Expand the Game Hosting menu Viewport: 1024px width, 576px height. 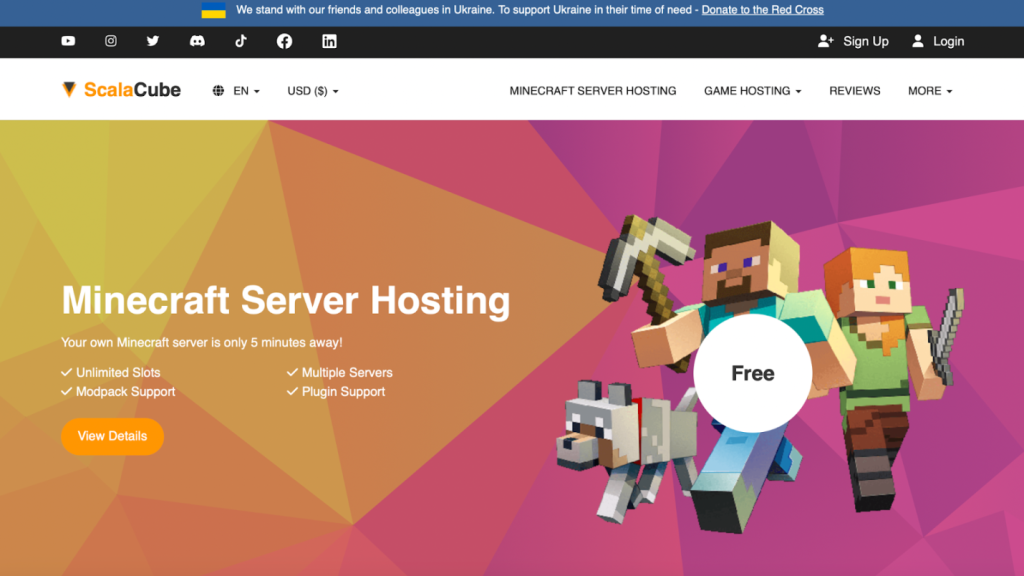(x=753, y=91)
